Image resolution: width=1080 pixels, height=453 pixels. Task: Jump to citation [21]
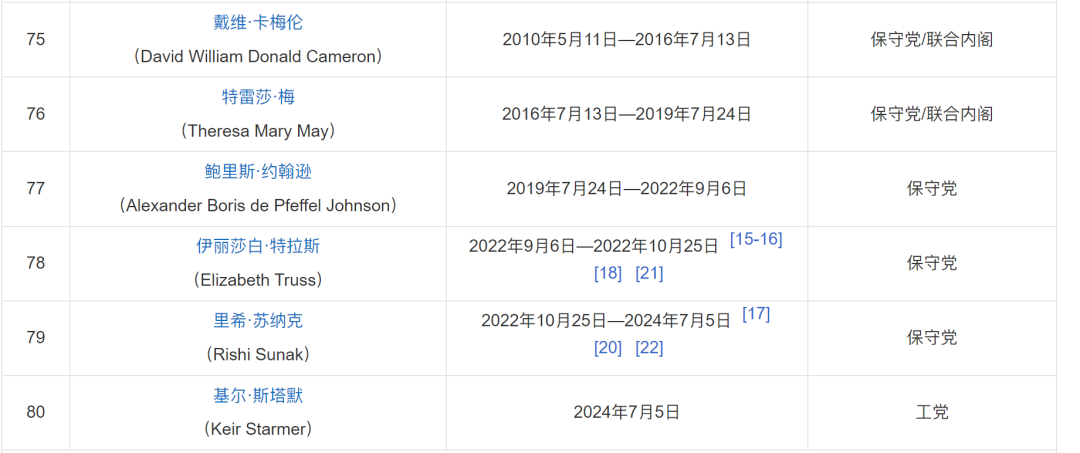(x=649, y=273)
